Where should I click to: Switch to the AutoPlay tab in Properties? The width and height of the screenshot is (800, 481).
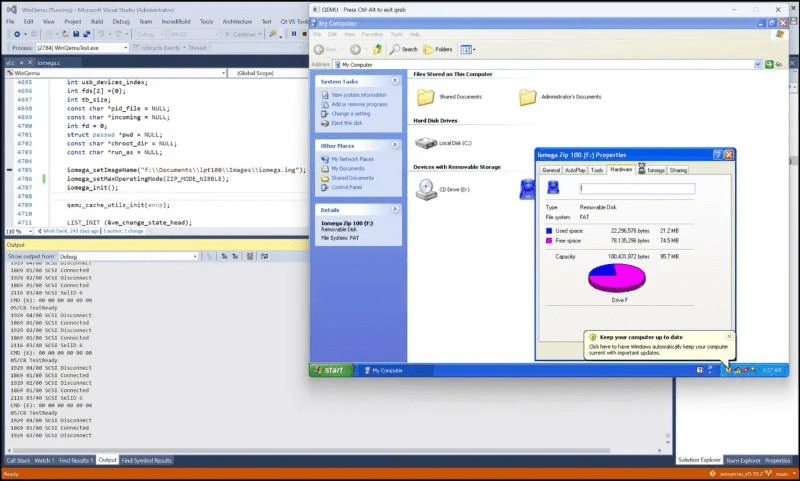(x=576, y=170)
